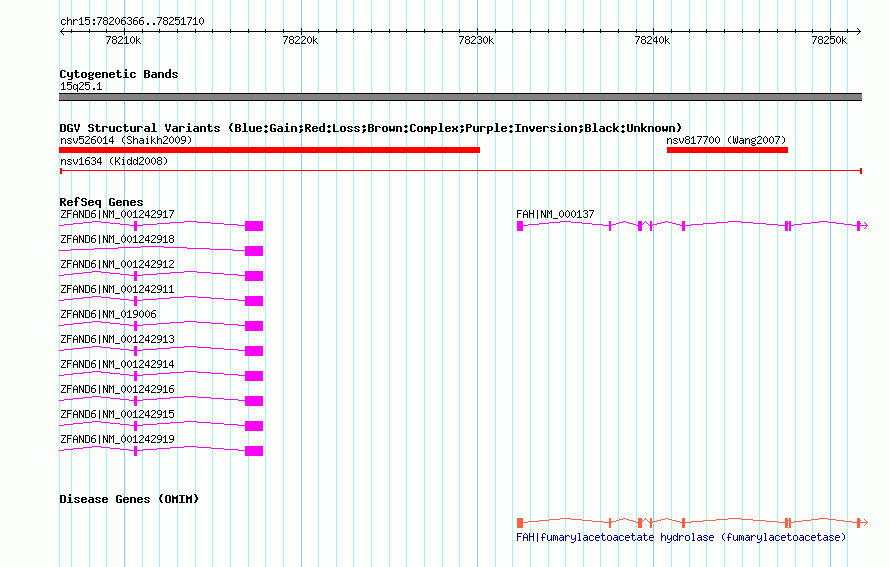Select the large exon block of ZFAND6|NM_019006
Viewport: 890px width, 567px height.
click(254, 326)
